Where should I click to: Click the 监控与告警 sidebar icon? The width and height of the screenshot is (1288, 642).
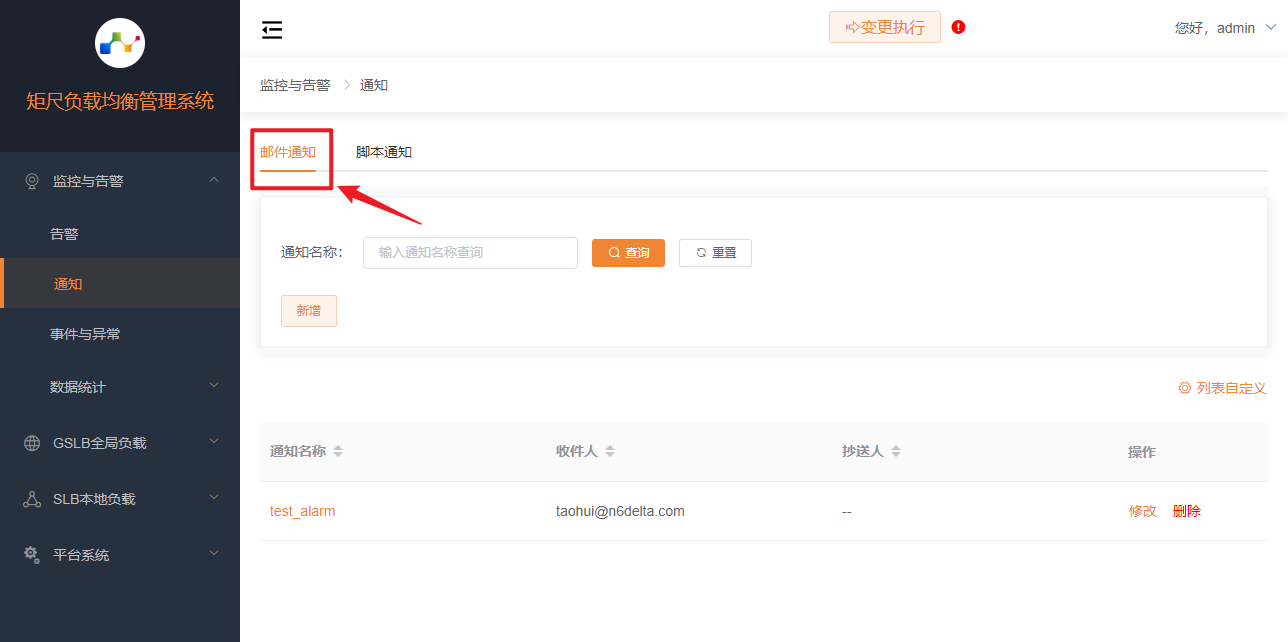pos(32,181)
